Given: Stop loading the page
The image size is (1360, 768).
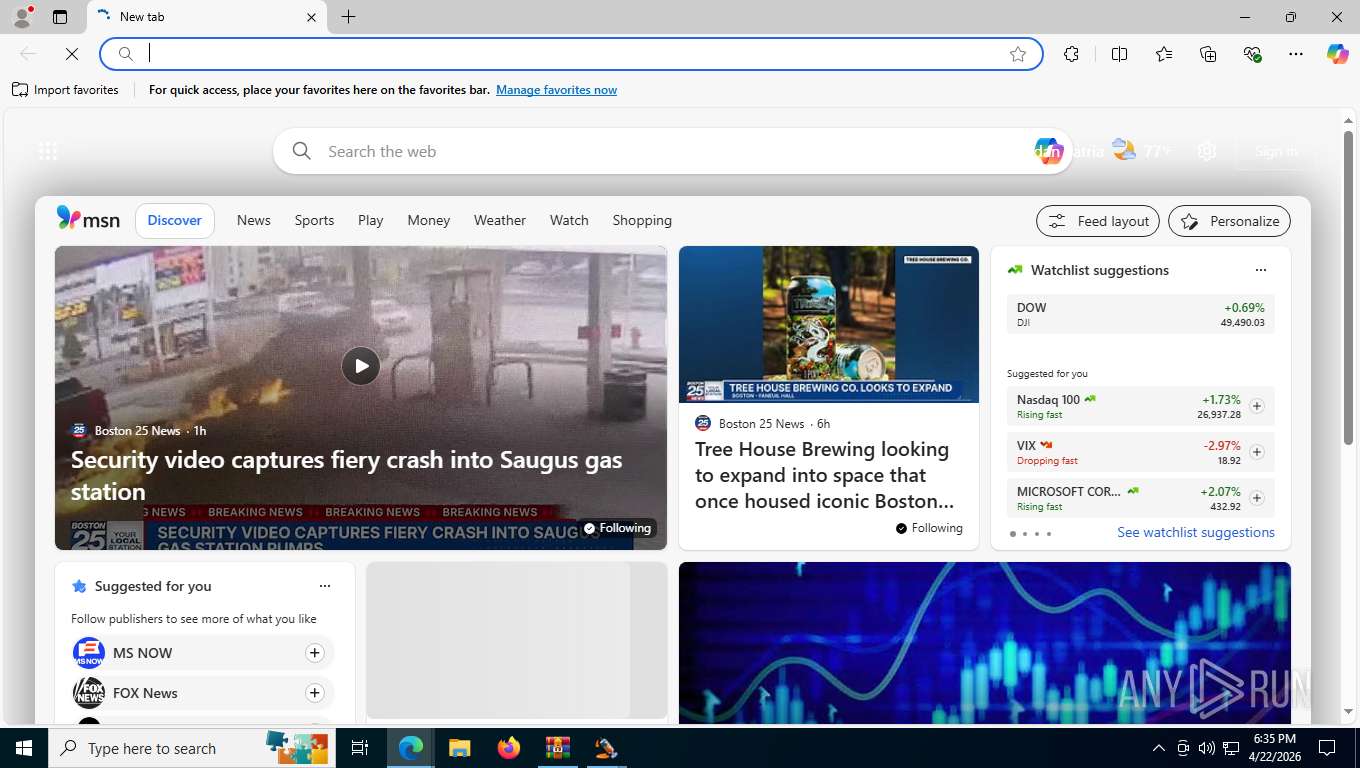Looking at the screenshot, I should (x=72, y=54).
